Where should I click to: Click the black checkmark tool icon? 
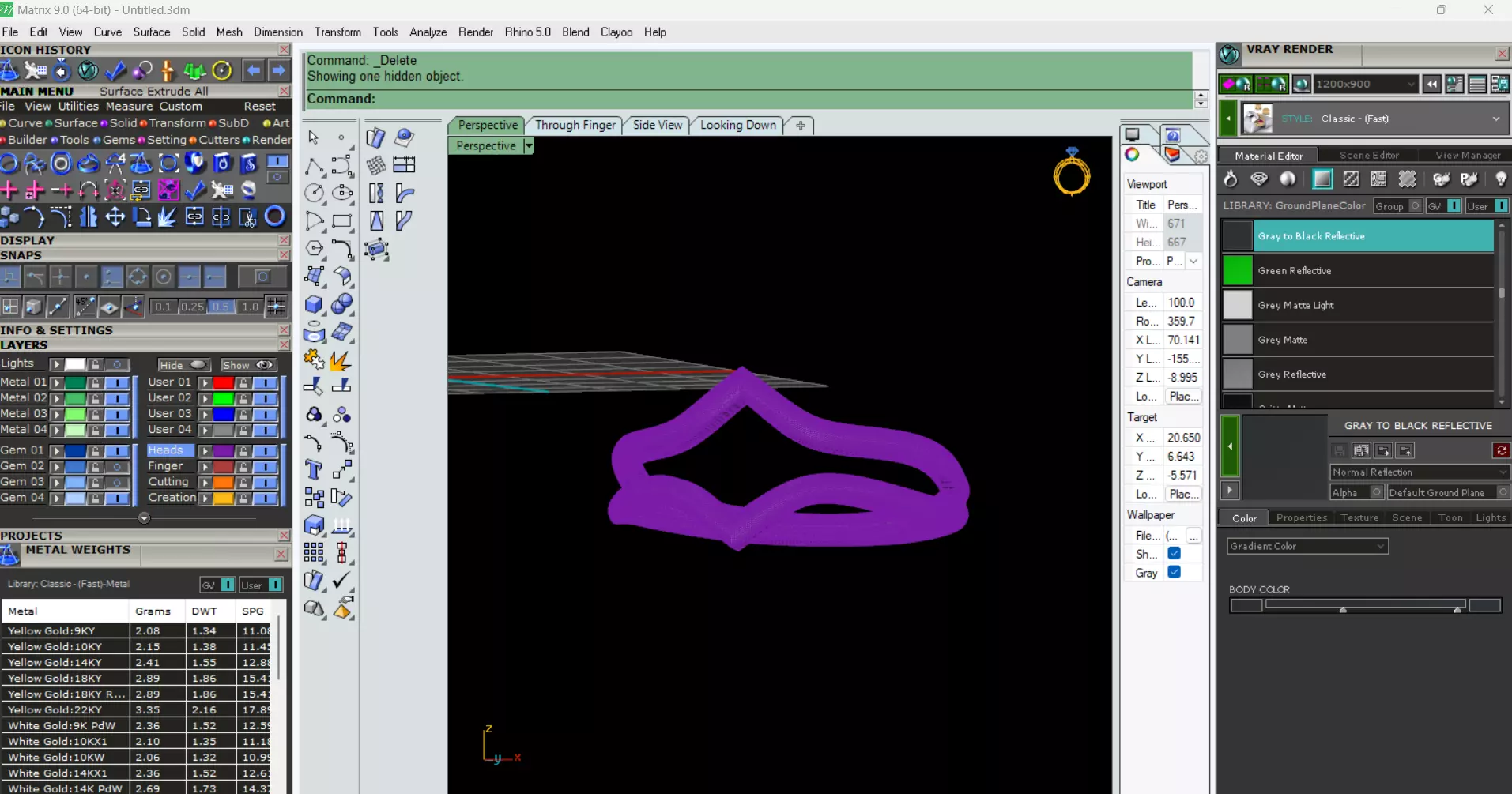coord(342,581)
